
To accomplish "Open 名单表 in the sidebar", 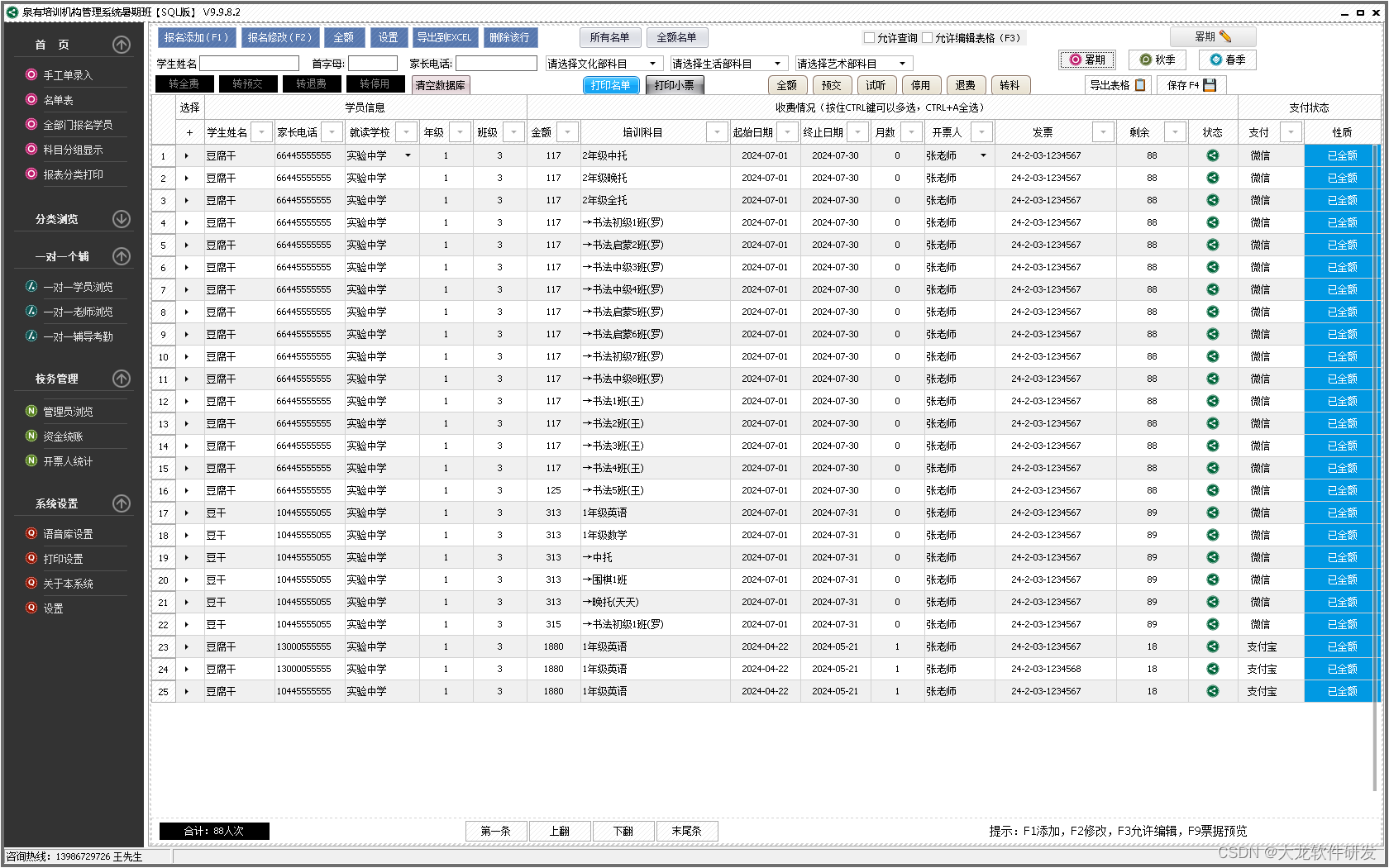I will (x=58, y=100).
